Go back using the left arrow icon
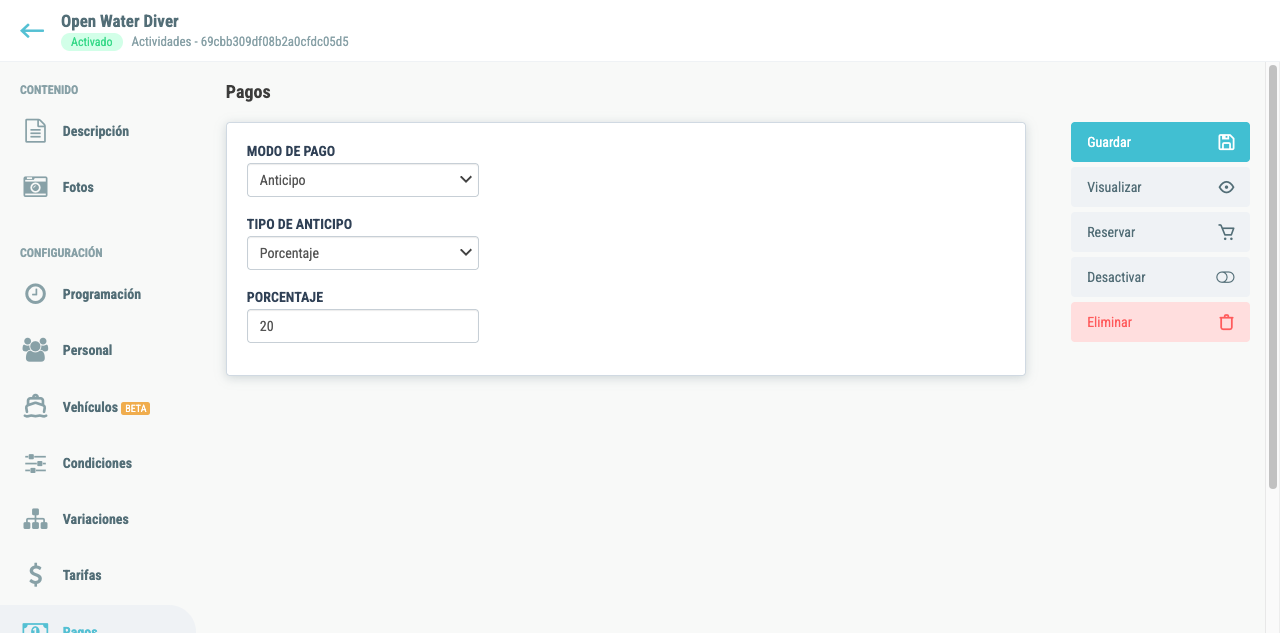Image resolution: width=1280 pixels, height=633 pixels. pos(32,31)
